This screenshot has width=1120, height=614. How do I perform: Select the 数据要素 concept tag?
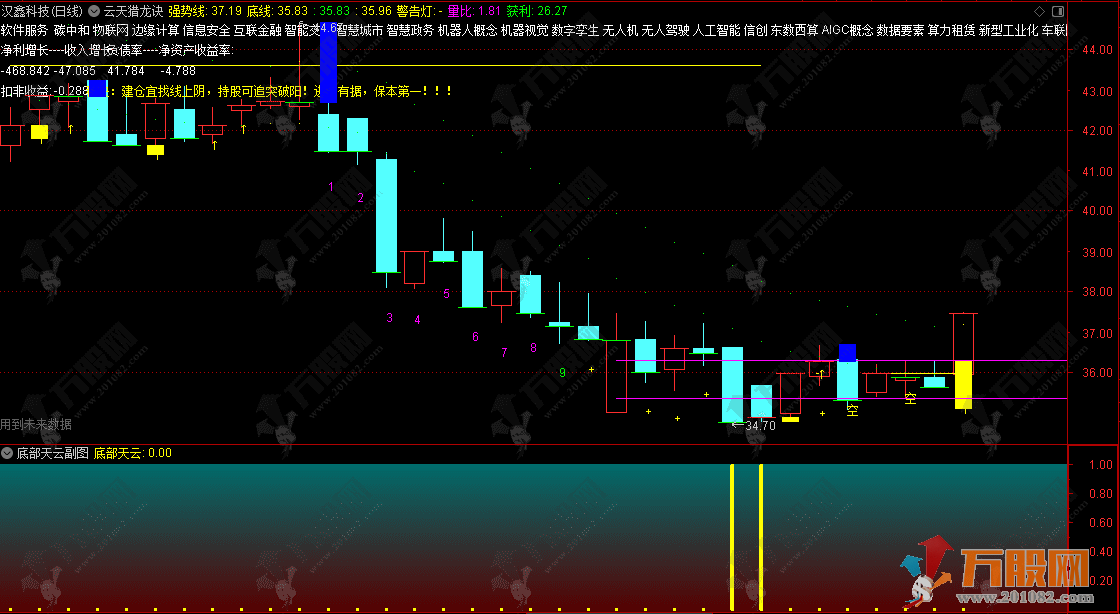(x=900, y=30)
